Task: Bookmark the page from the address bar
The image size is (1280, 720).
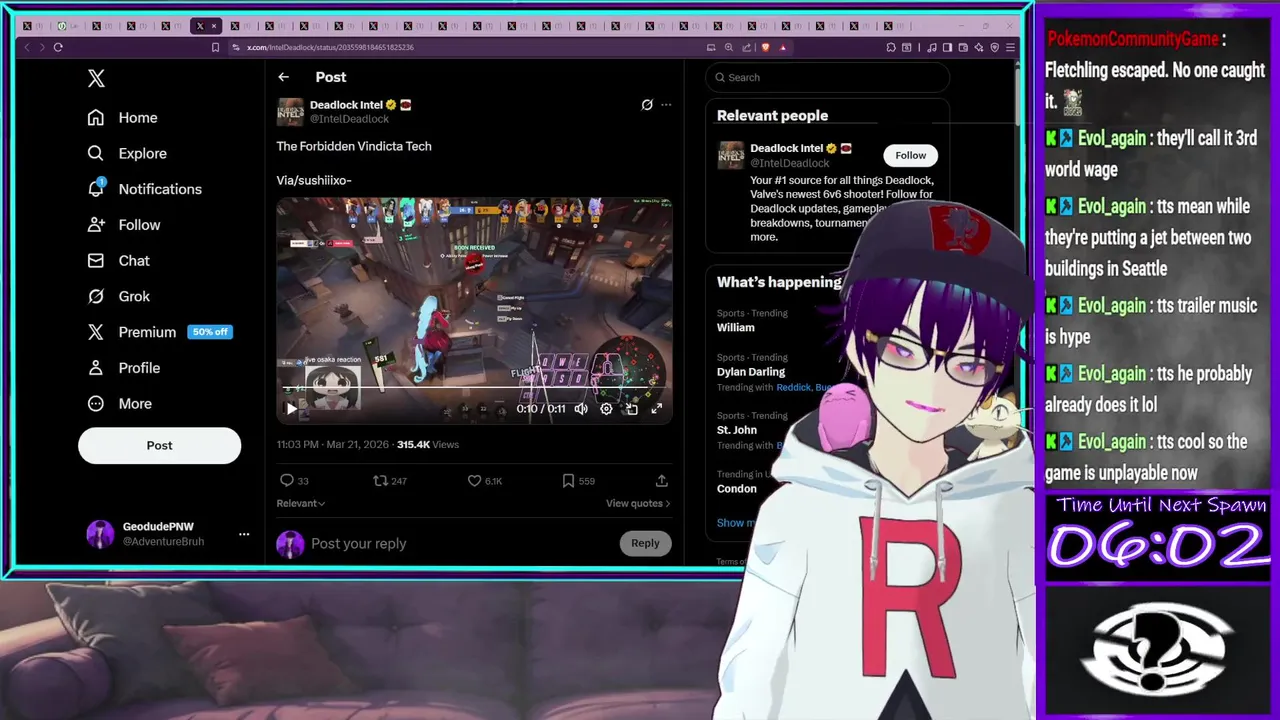Action: pos(215,47)
